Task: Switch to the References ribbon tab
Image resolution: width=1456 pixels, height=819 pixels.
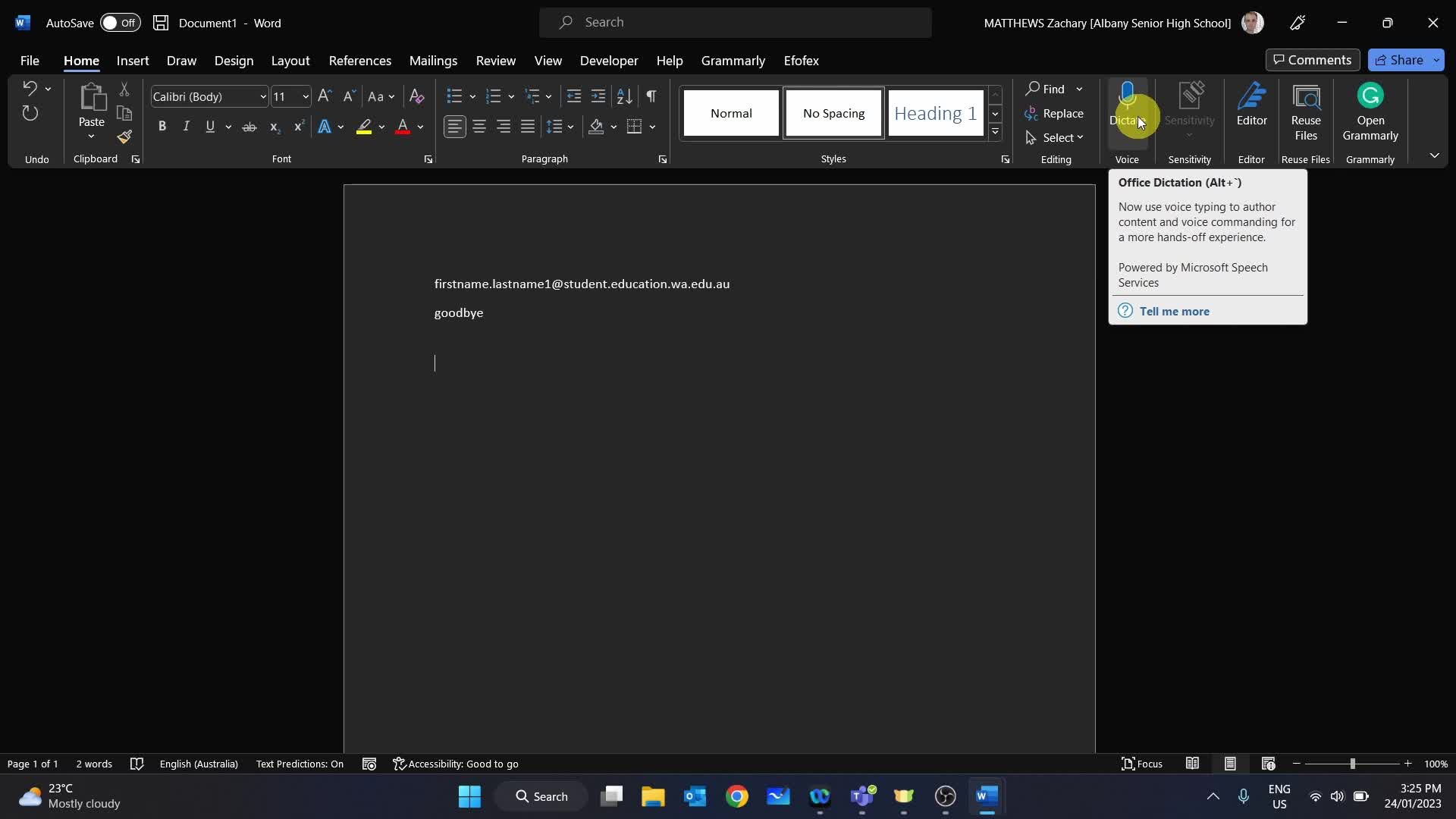Action: point(360,61)
